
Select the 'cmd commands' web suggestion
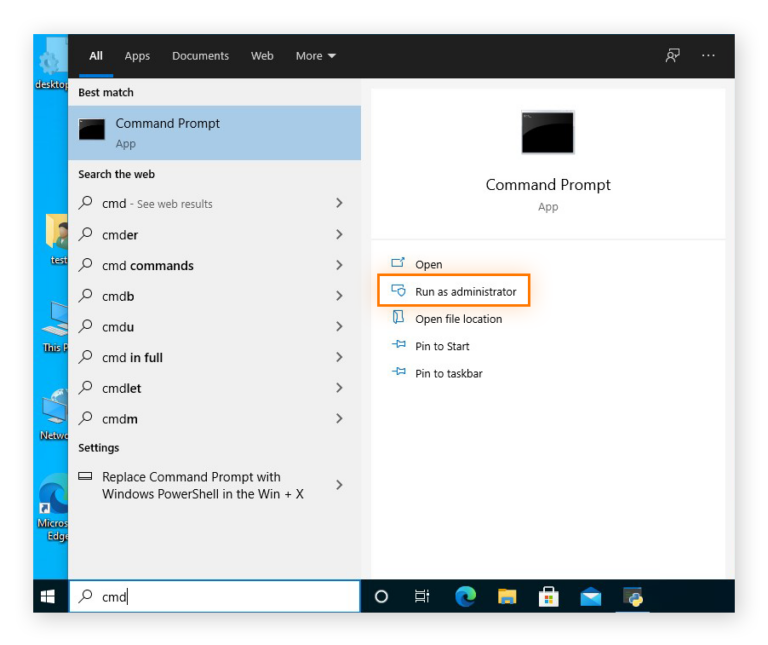click(x=147, y=265)
